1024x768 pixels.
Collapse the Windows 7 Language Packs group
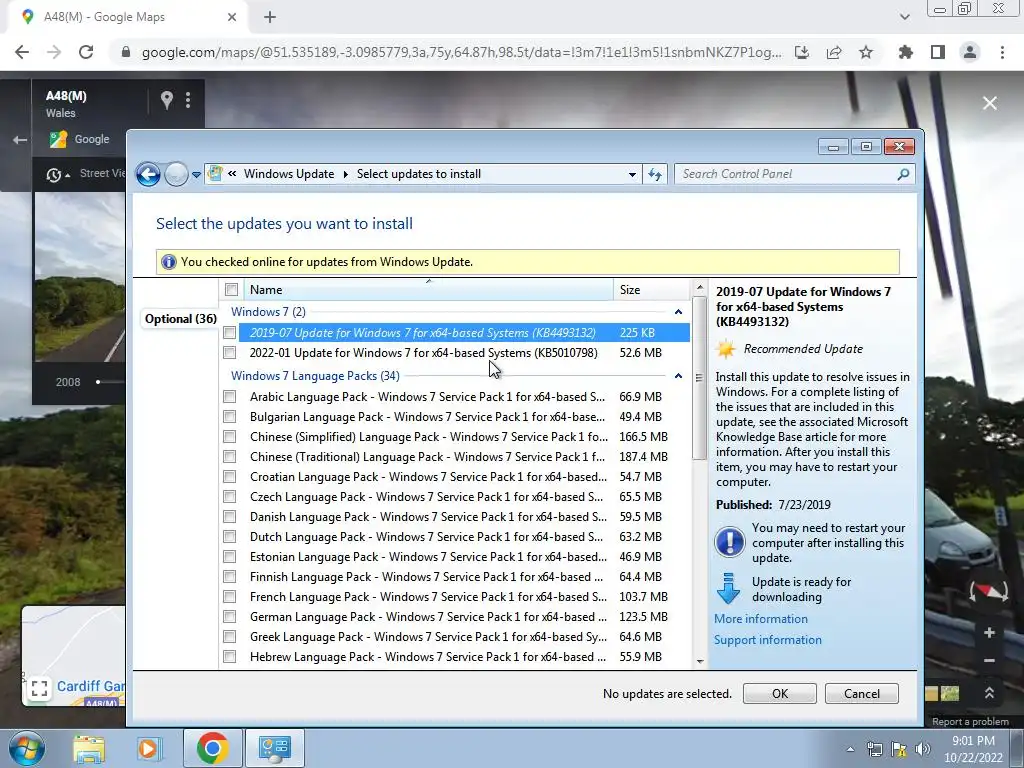click(x=678, y=376)
